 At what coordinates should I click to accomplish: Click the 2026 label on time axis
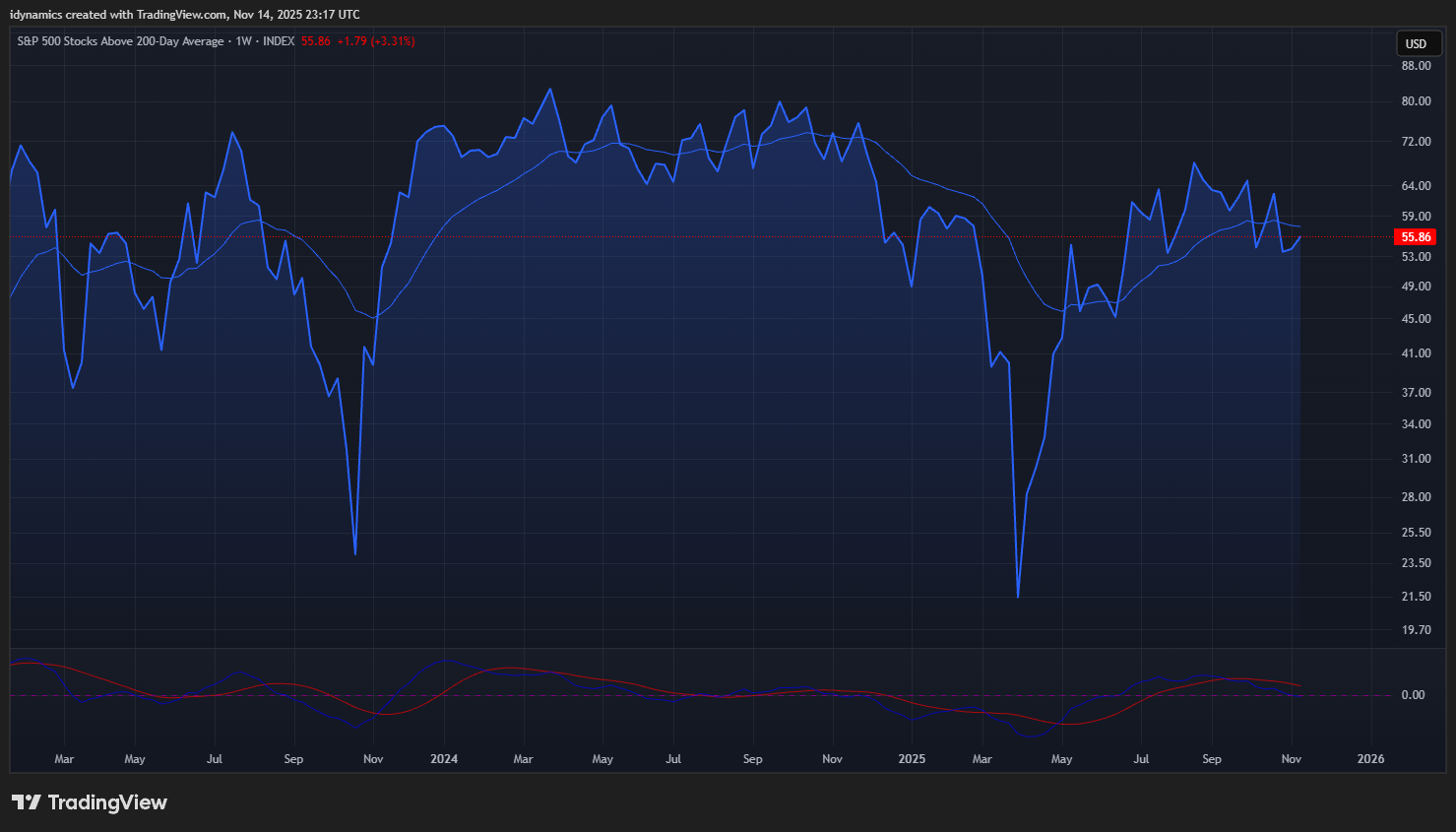1370,759
